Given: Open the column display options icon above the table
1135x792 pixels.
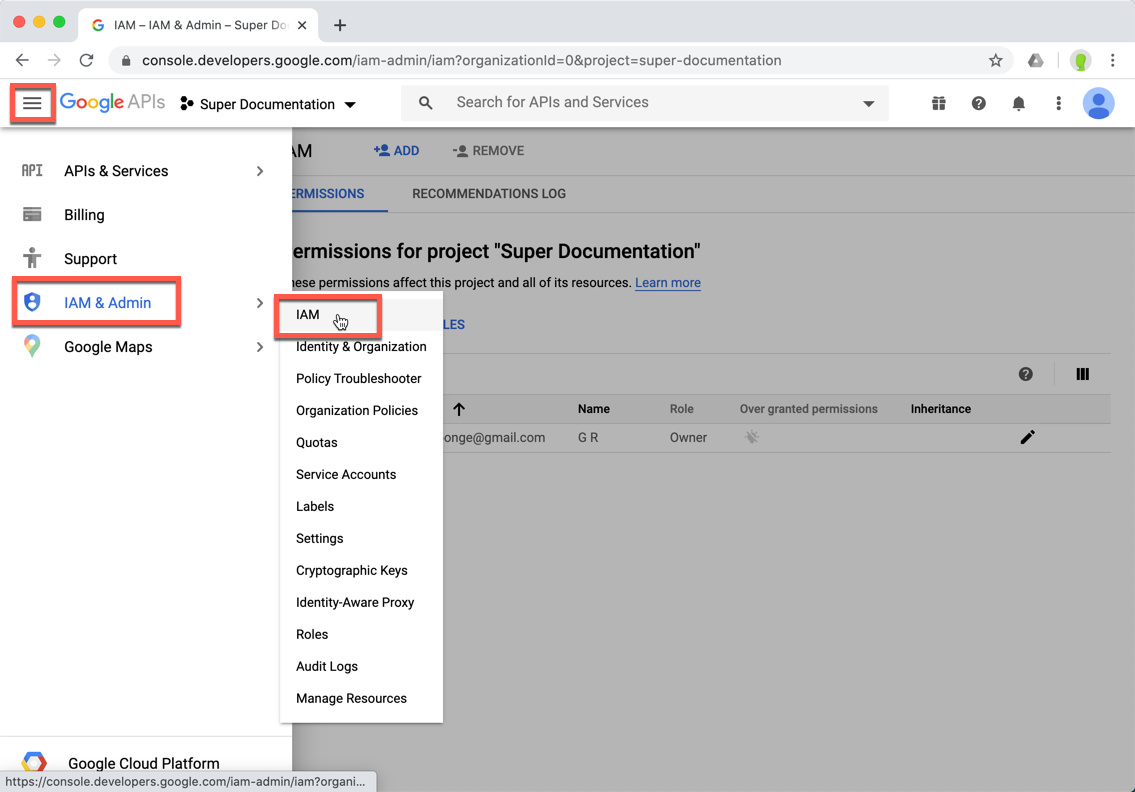Looking at the screenshot, I should point(1082,374).
